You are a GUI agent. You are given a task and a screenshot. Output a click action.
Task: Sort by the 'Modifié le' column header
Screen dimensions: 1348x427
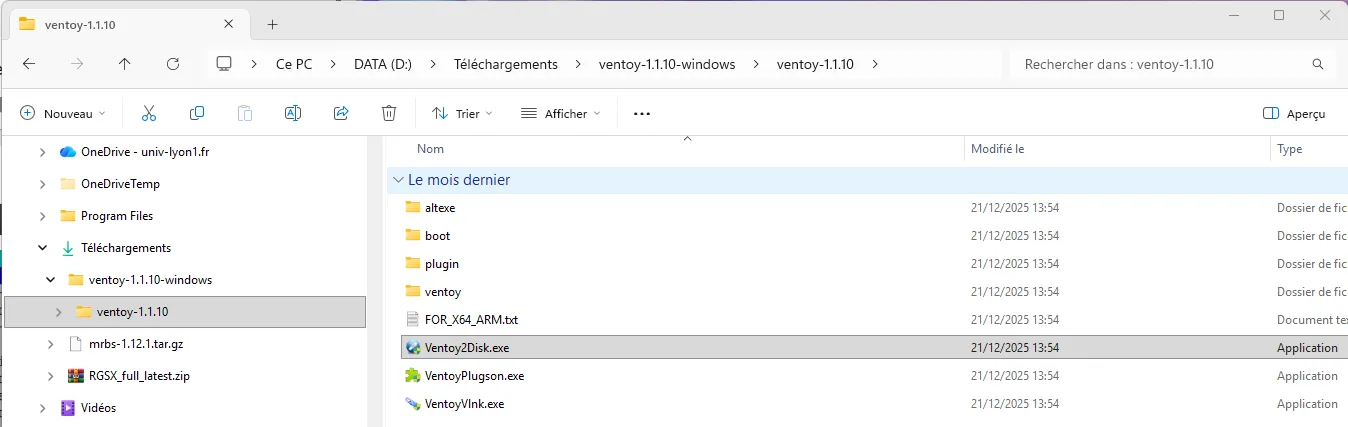pyautogui.click(x=998, y=149)
